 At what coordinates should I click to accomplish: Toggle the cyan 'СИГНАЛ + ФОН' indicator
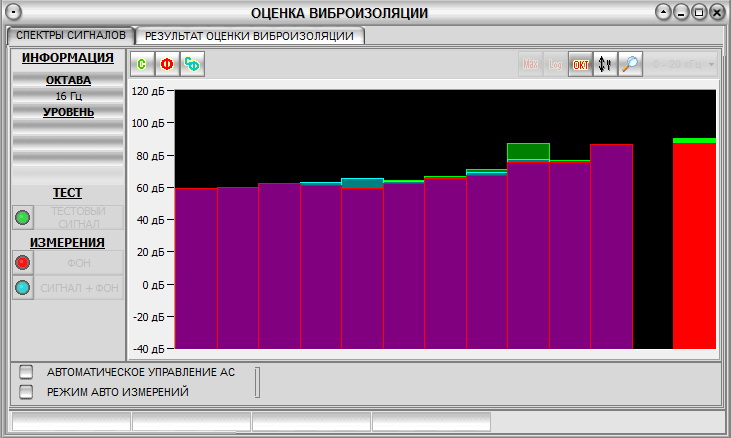(x=22, y=288)
